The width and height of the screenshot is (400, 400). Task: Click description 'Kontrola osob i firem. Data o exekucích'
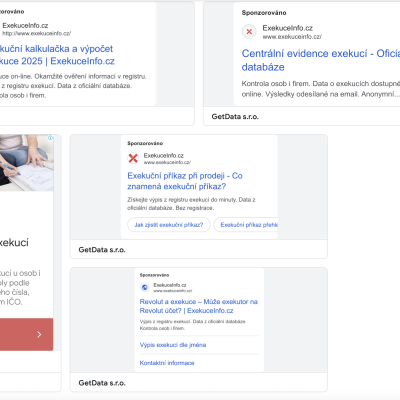point(320,89)
